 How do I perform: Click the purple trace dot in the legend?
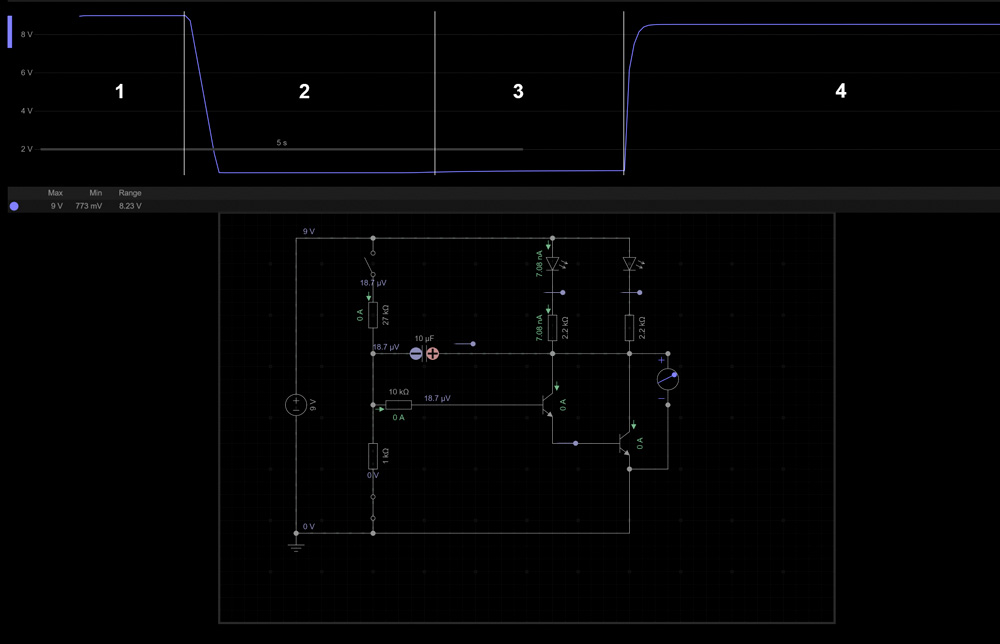[x=14, y=206]
